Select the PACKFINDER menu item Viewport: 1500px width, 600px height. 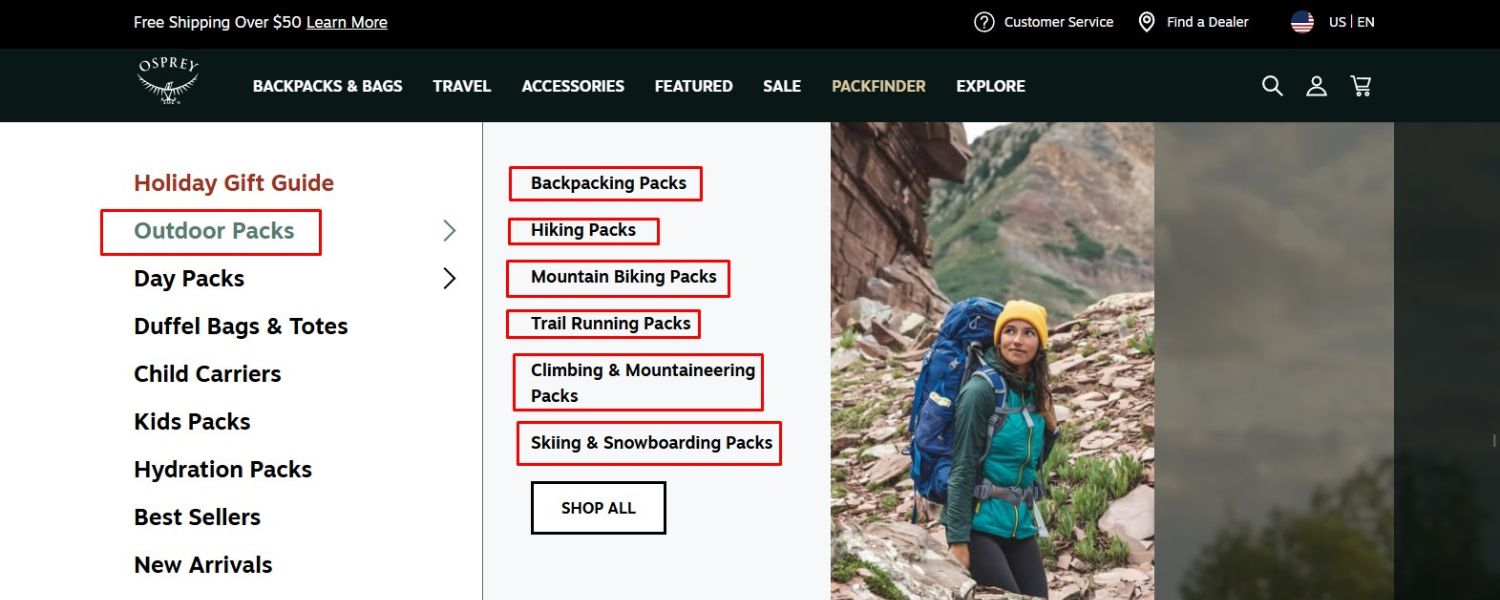pyautogui.click(x=878, y=86)
